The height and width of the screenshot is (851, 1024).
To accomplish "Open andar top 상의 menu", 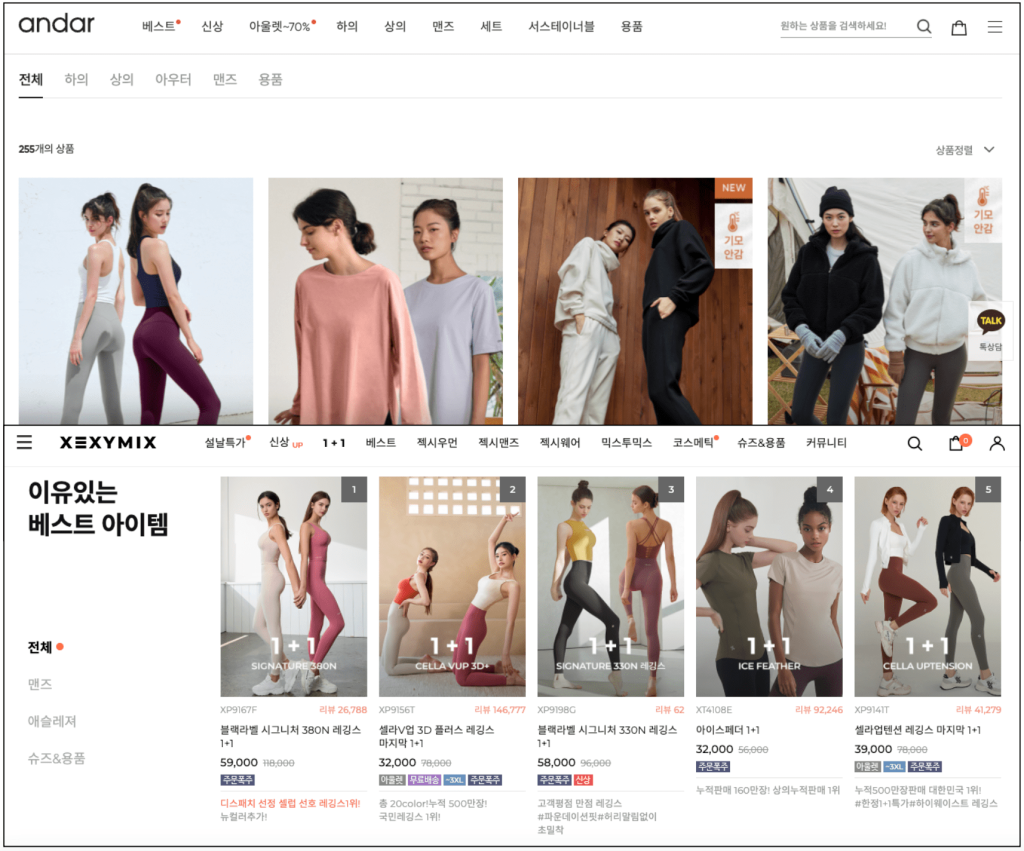I will coord(394,26).
